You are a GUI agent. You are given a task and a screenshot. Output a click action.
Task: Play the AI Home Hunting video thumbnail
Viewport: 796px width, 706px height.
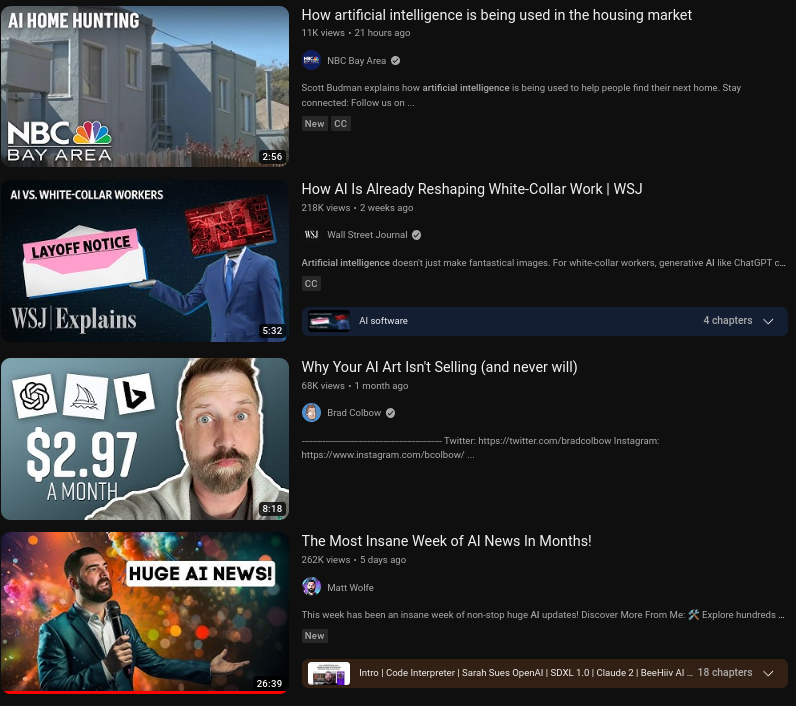tap(145, 86)
